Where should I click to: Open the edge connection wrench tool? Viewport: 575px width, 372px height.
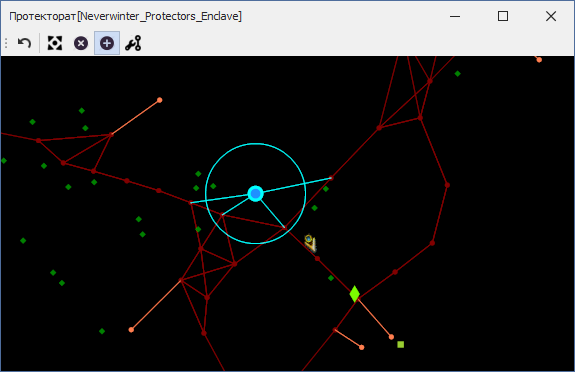[x=133, y=43]
